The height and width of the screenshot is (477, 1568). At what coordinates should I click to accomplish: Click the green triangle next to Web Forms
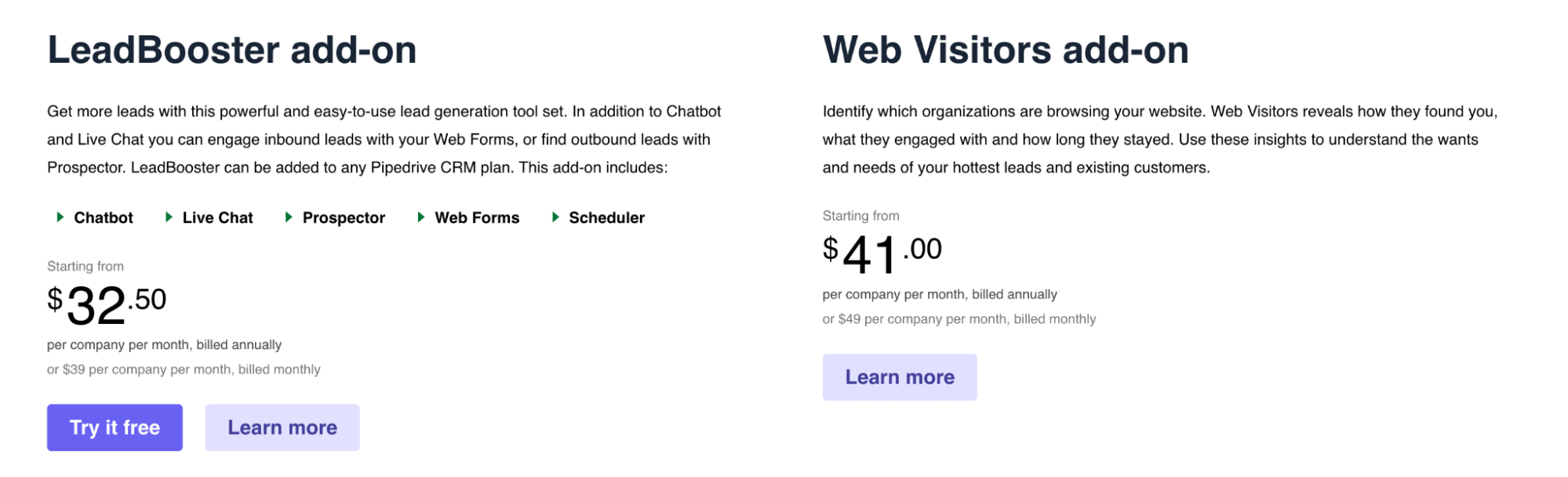(421, 217)
